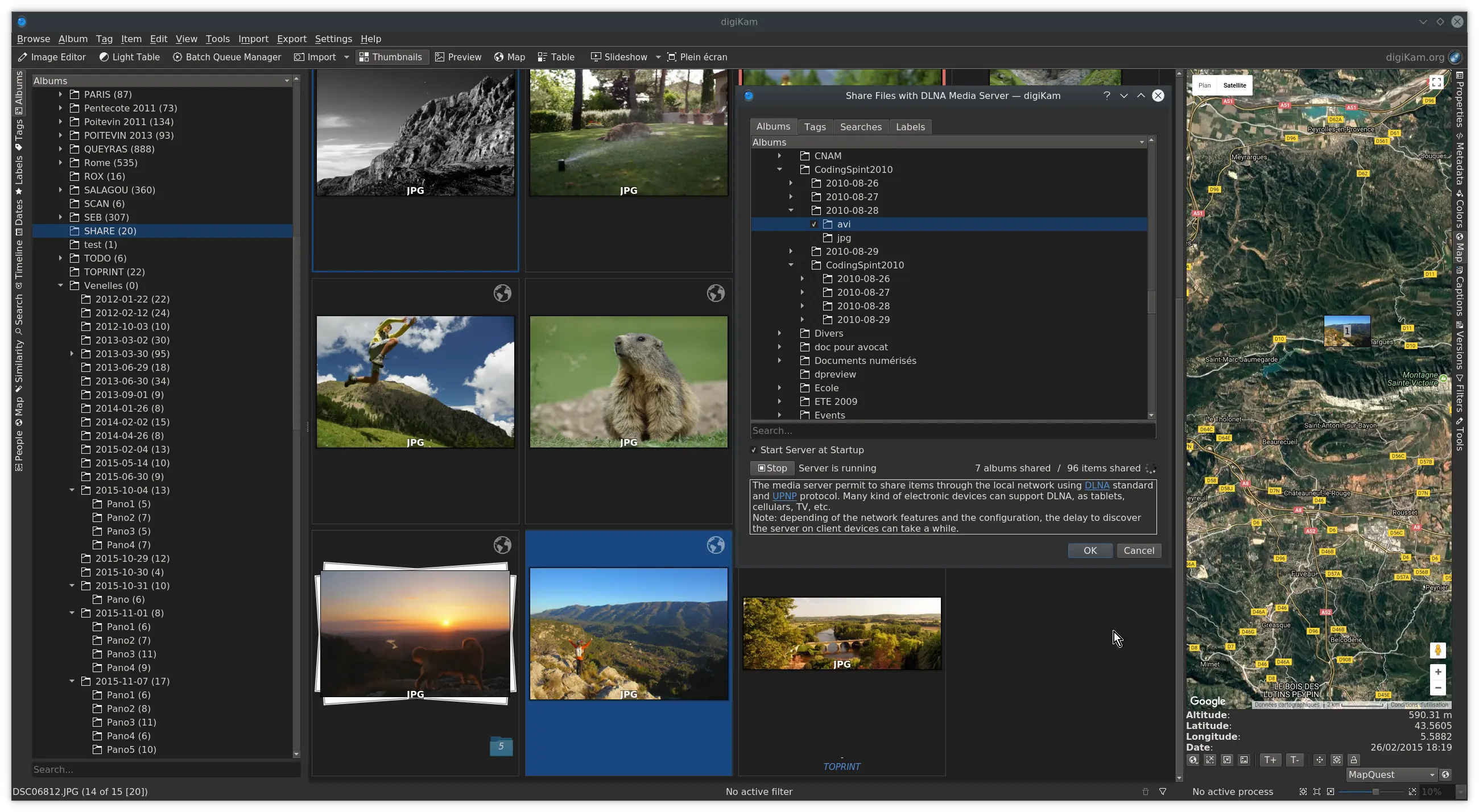Click the status bar filter funnel icon
The width and height of the screenshot is (1479, 812).
(1163, 792)
